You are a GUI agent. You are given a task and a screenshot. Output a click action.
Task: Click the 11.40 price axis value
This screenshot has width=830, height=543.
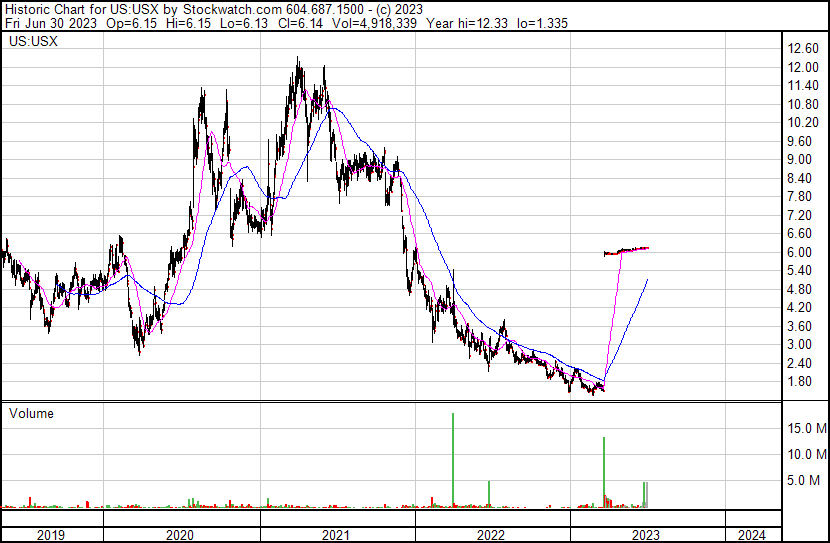click(x=803, y=86)
